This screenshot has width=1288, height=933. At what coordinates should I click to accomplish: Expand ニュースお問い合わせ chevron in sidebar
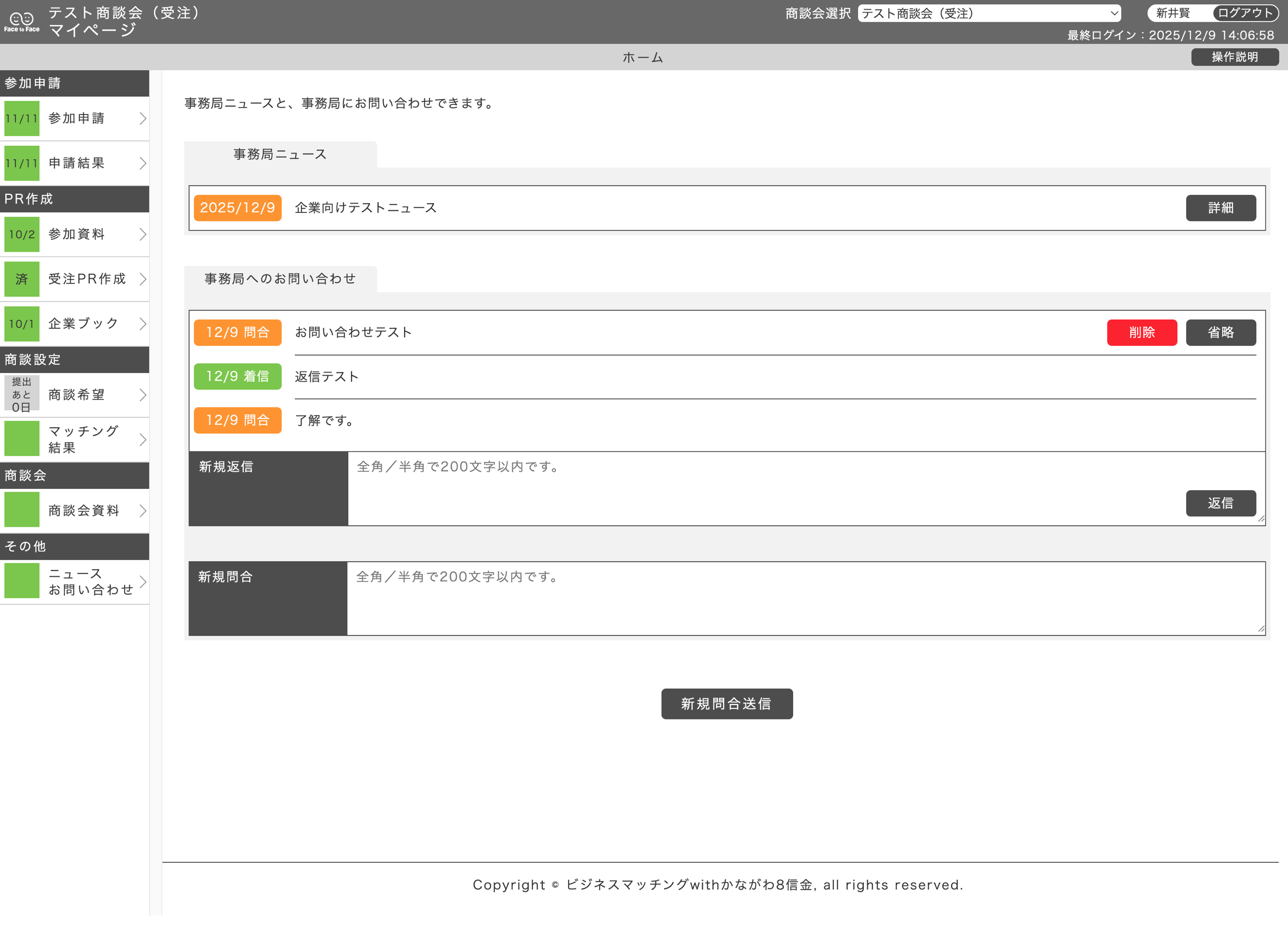point(142,581)
